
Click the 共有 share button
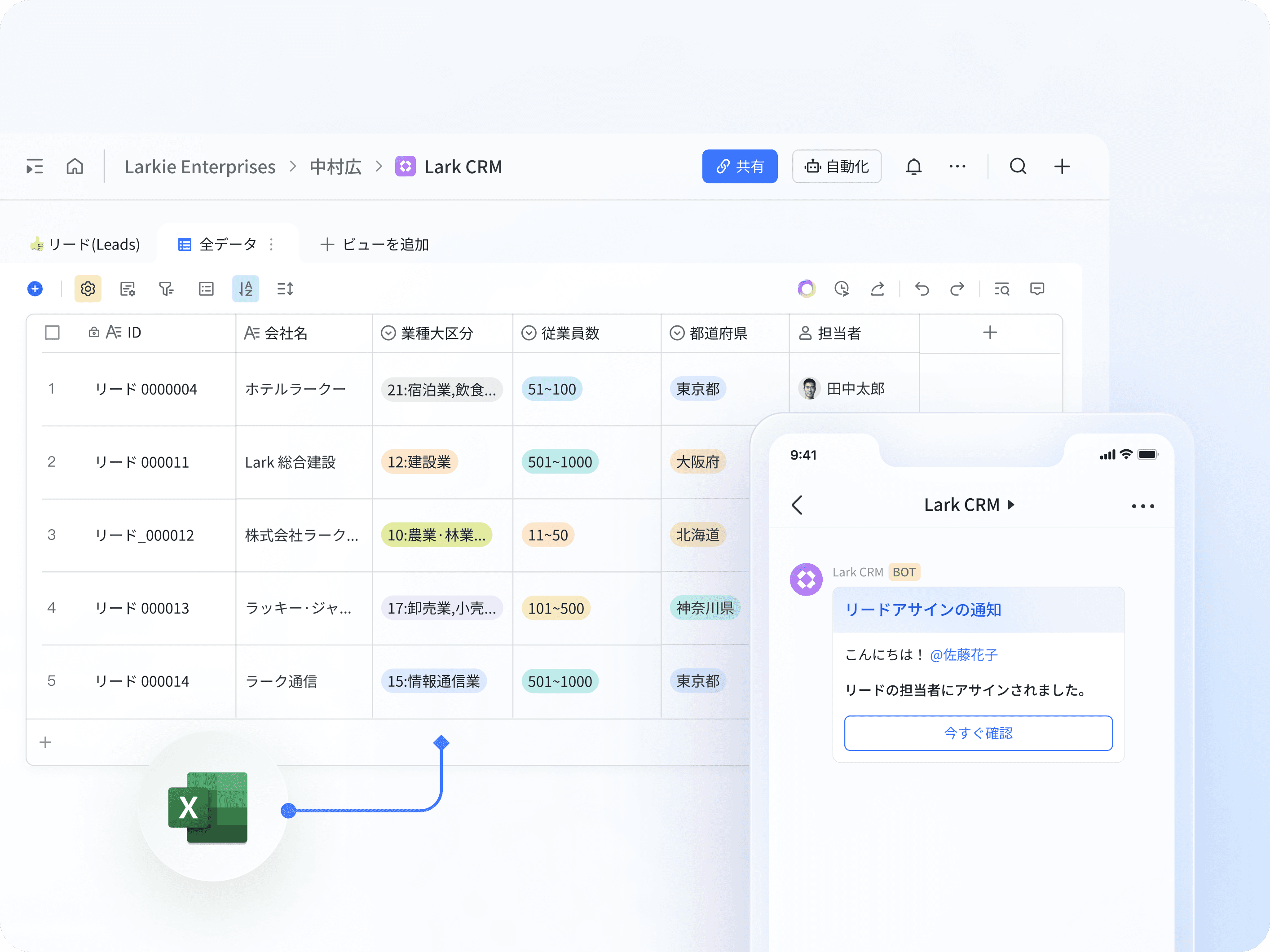coord(740,167)
